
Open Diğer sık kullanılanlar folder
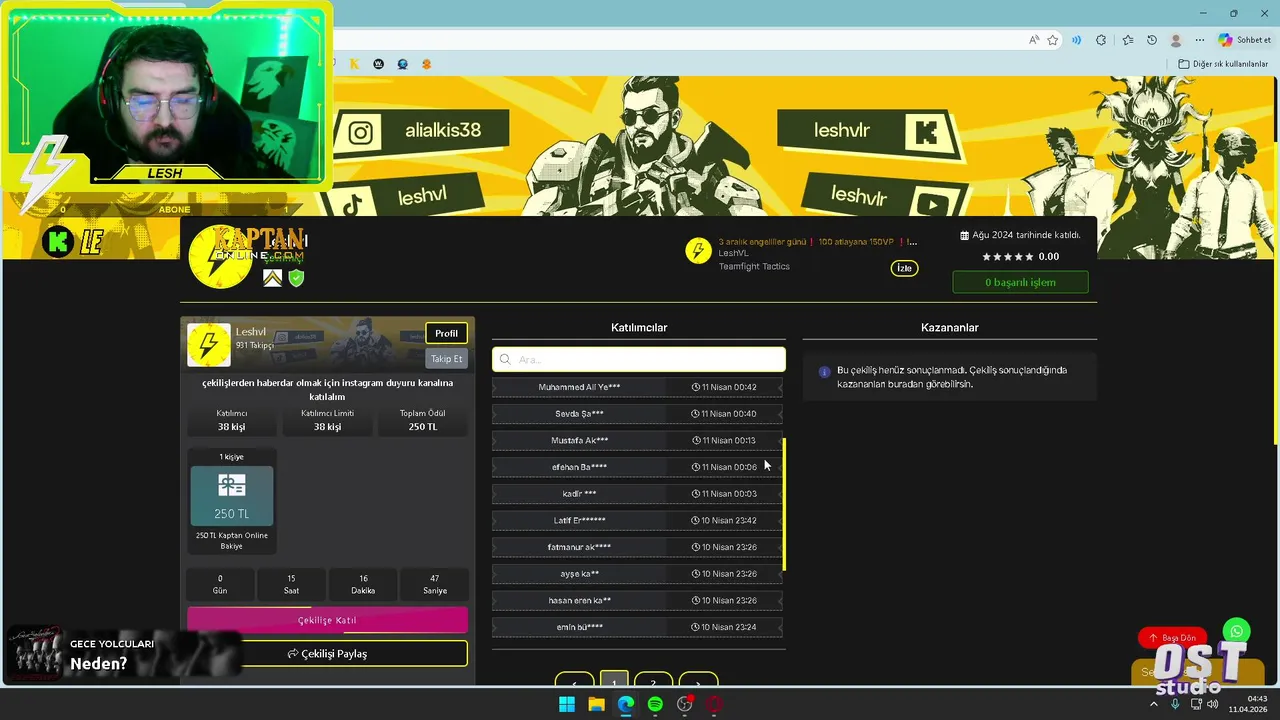1223,64
